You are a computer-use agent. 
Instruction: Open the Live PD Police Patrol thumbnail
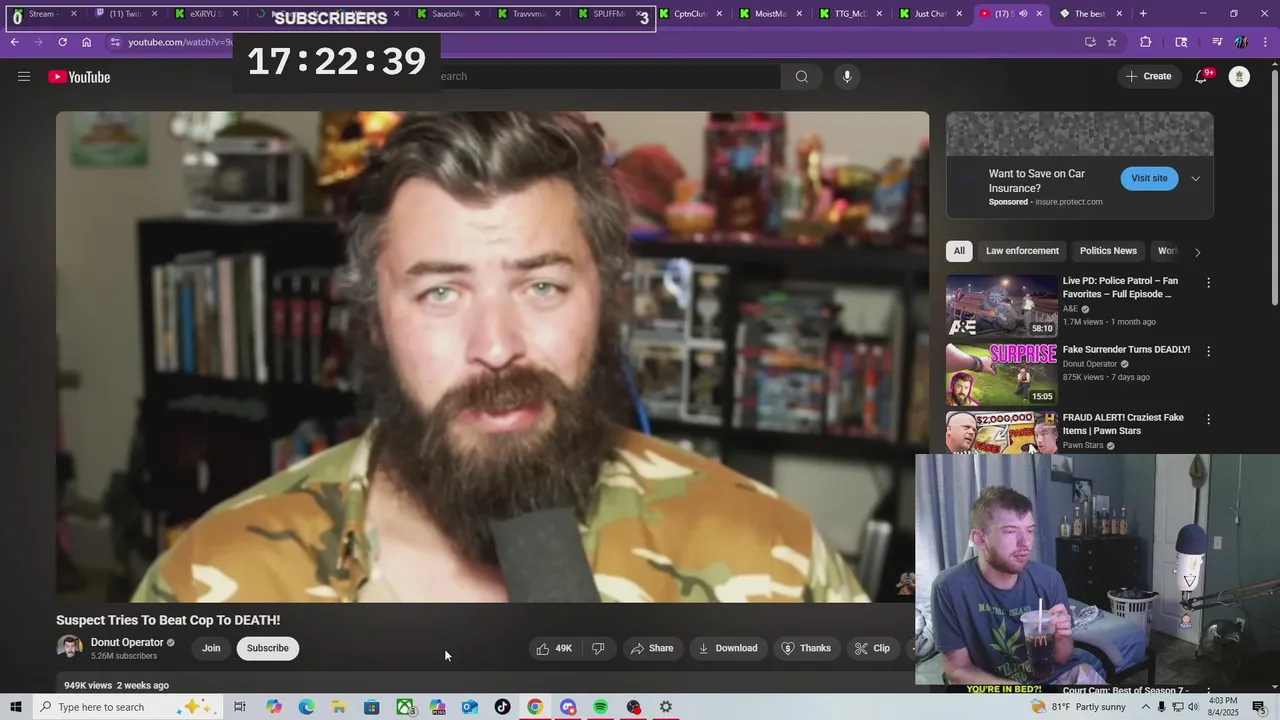[x=1002, y=306]
